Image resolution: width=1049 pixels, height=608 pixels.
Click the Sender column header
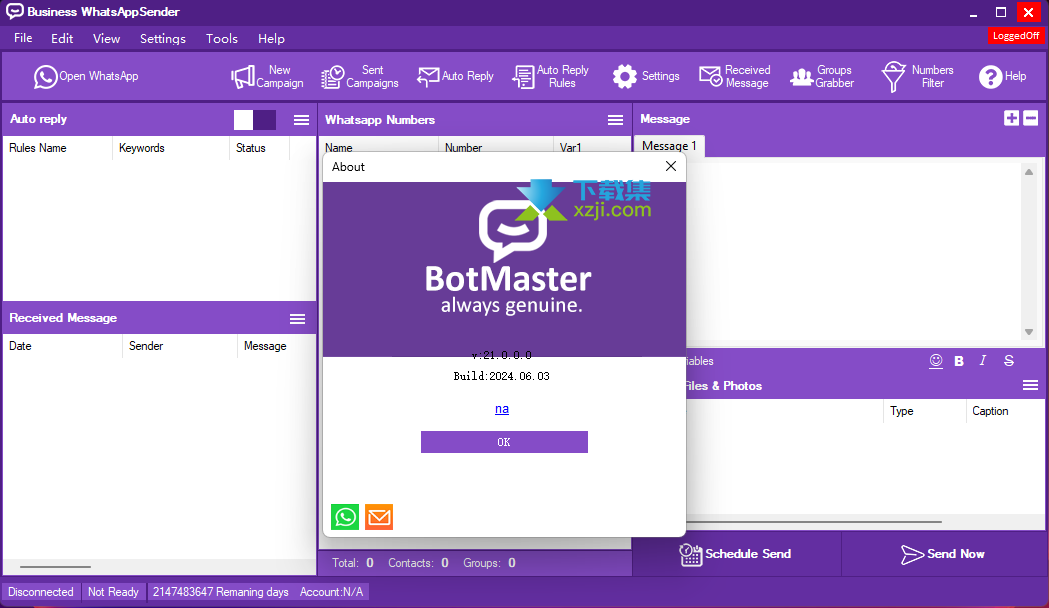[x=180, y=346]
